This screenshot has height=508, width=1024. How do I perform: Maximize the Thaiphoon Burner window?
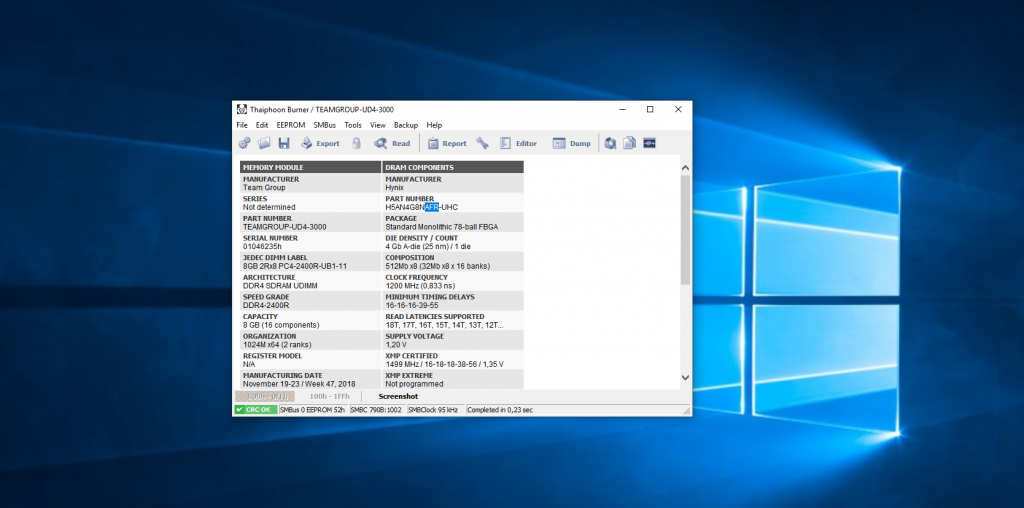coord(650,110)
